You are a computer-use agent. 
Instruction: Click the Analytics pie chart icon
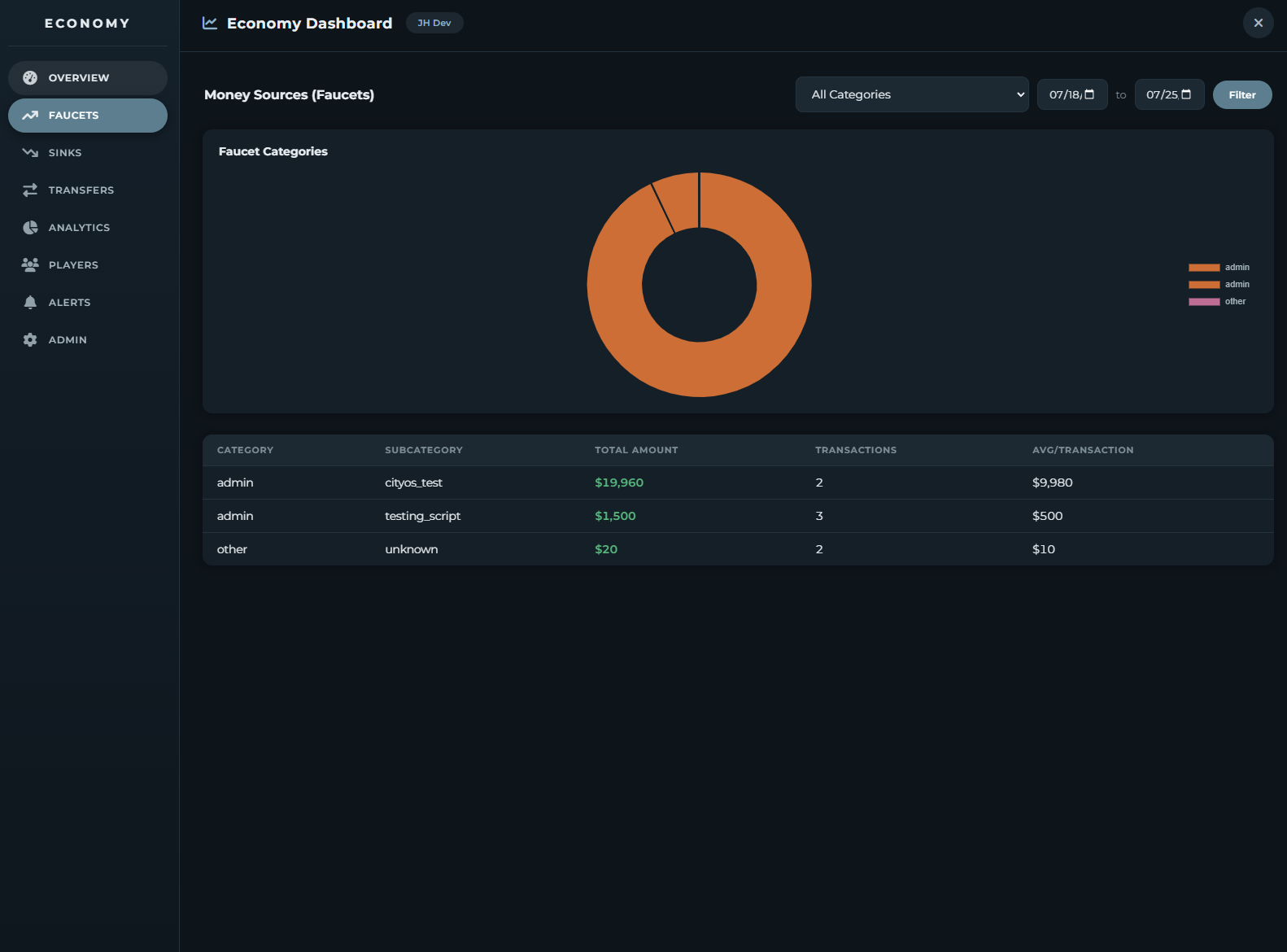[x=30, y=228]
